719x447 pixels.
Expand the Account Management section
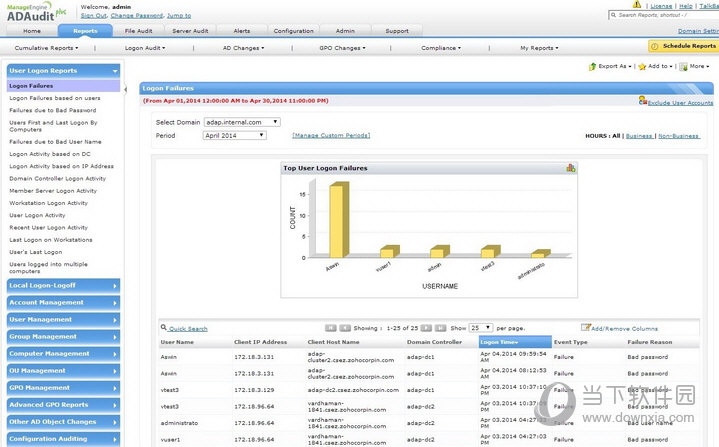63,303
